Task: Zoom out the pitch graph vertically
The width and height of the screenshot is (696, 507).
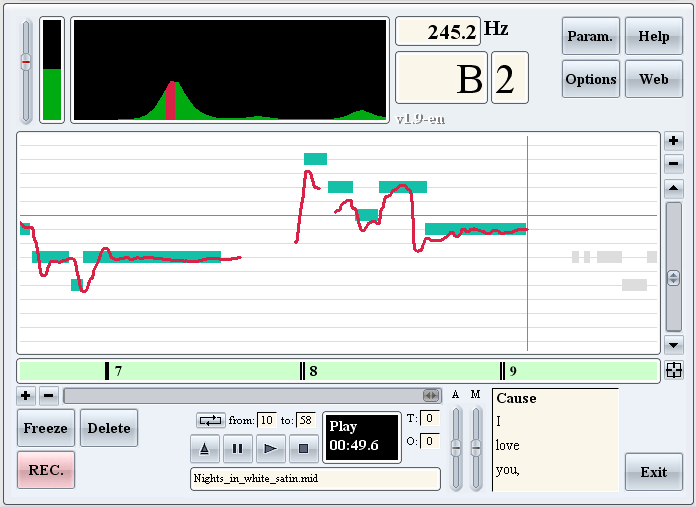Action: [673, 163]
